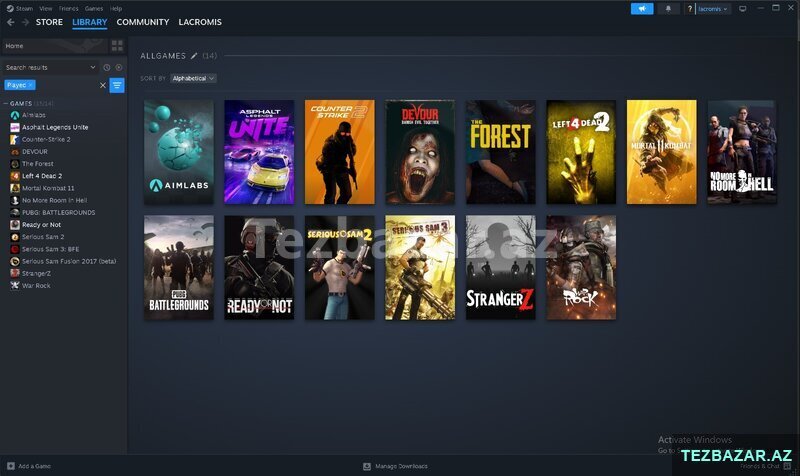Click the help question mark icon
Screen dimensions: 800x476
pos(690,9)
